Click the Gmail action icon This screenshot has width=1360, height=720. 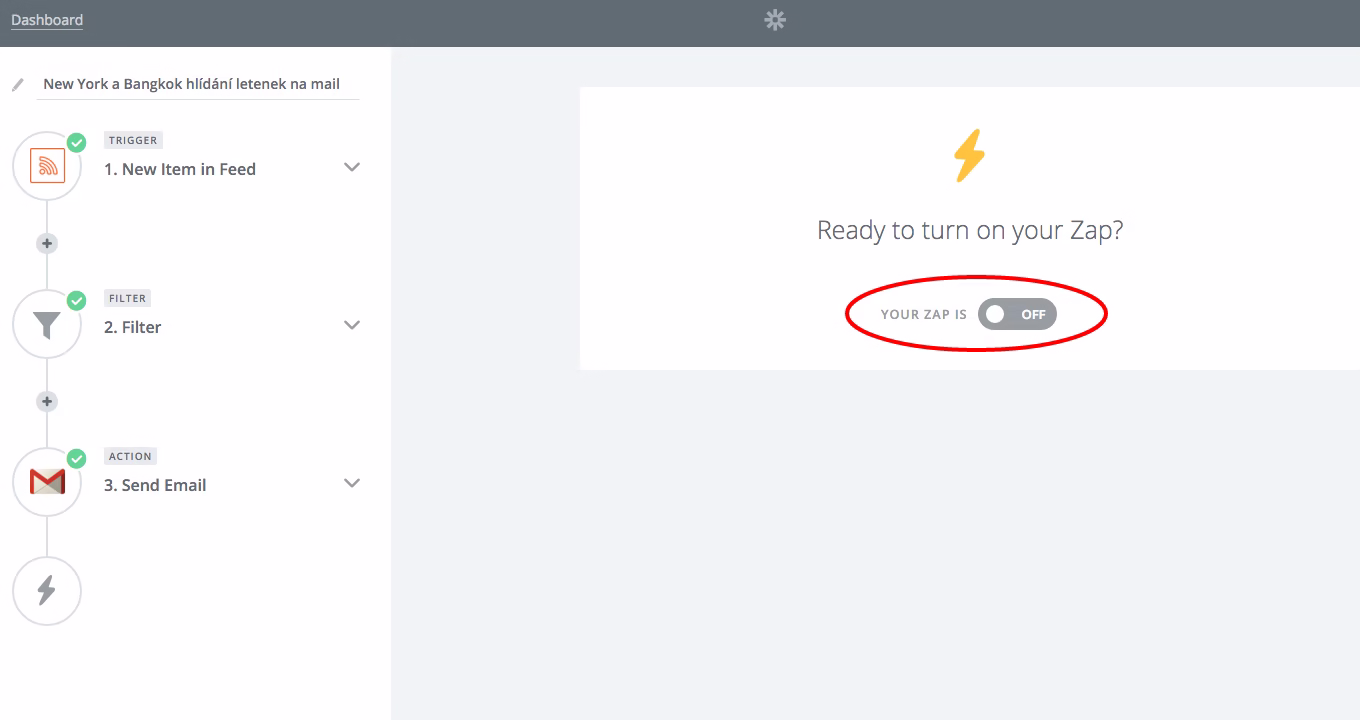(47, 482)
